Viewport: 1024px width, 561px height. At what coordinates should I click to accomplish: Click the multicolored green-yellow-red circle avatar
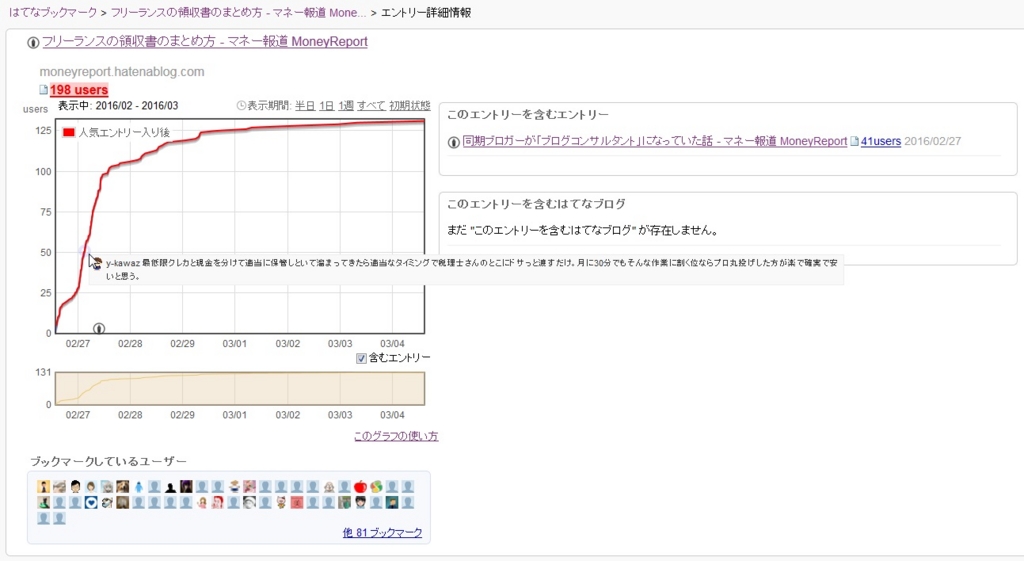point(376,487)
